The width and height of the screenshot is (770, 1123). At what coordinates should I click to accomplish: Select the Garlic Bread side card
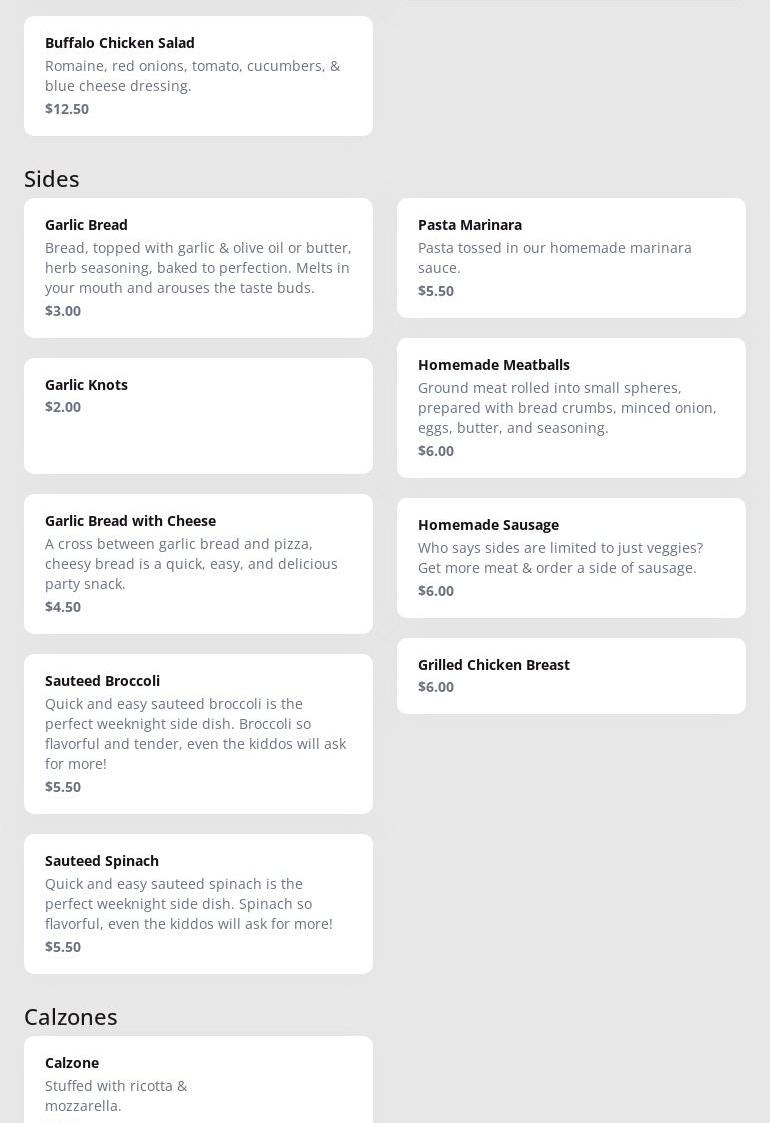point(198,267)
